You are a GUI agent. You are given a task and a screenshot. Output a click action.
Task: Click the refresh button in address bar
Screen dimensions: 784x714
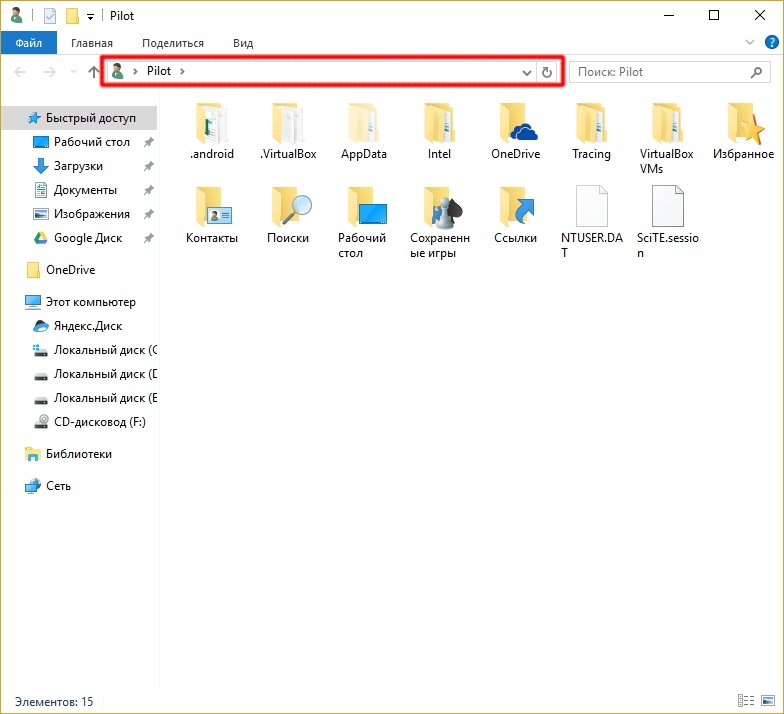pos(546,72)
